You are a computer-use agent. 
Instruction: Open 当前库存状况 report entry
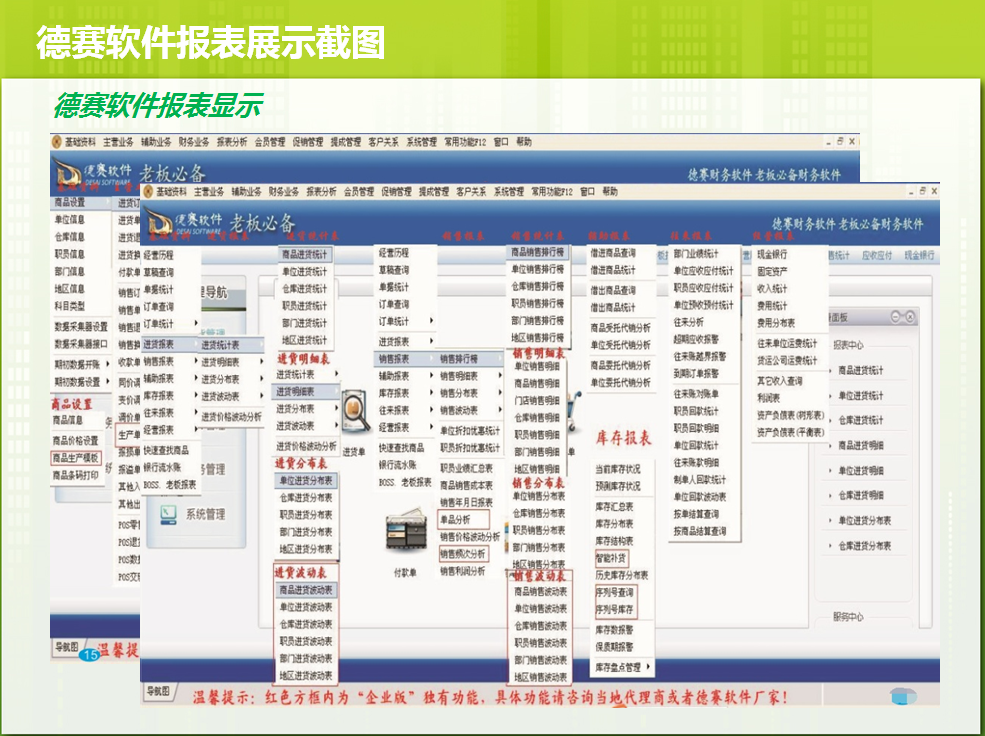tap(618, 469)
